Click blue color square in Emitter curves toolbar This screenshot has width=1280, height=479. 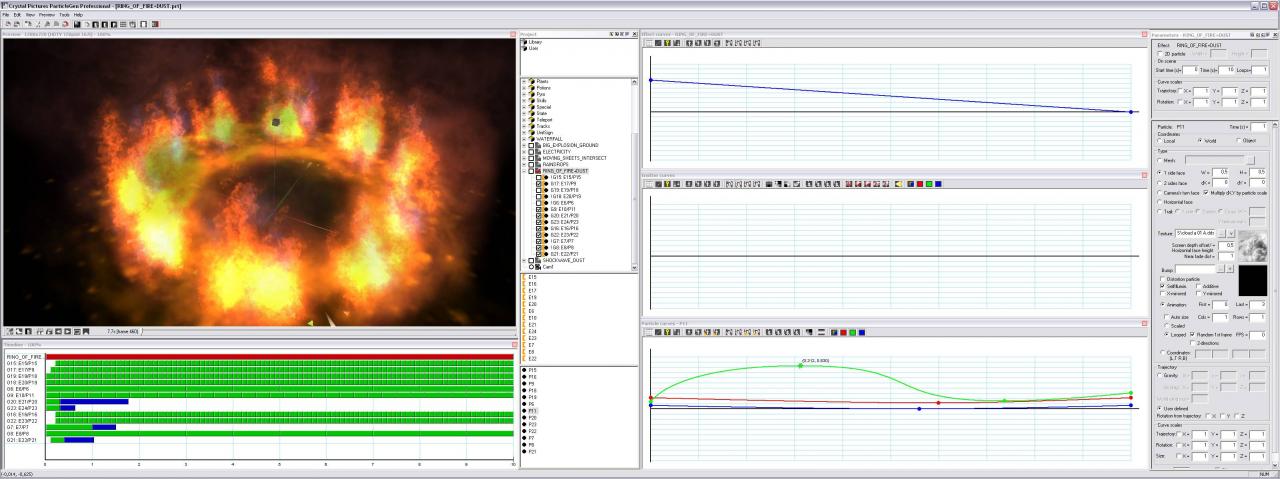[x=938, y=184]
